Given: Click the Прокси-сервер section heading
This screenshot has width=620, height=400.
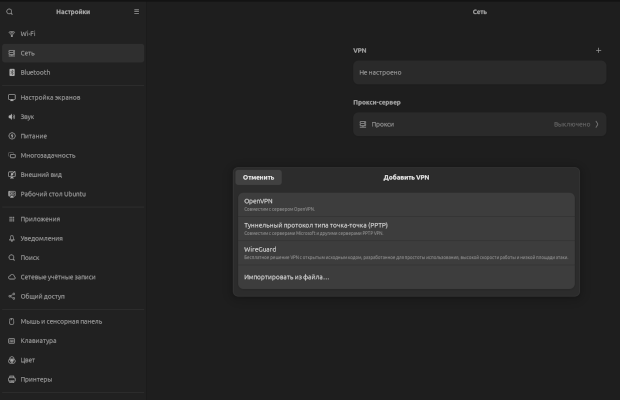Looking at the screenshot, I should (x=377, y=102).
